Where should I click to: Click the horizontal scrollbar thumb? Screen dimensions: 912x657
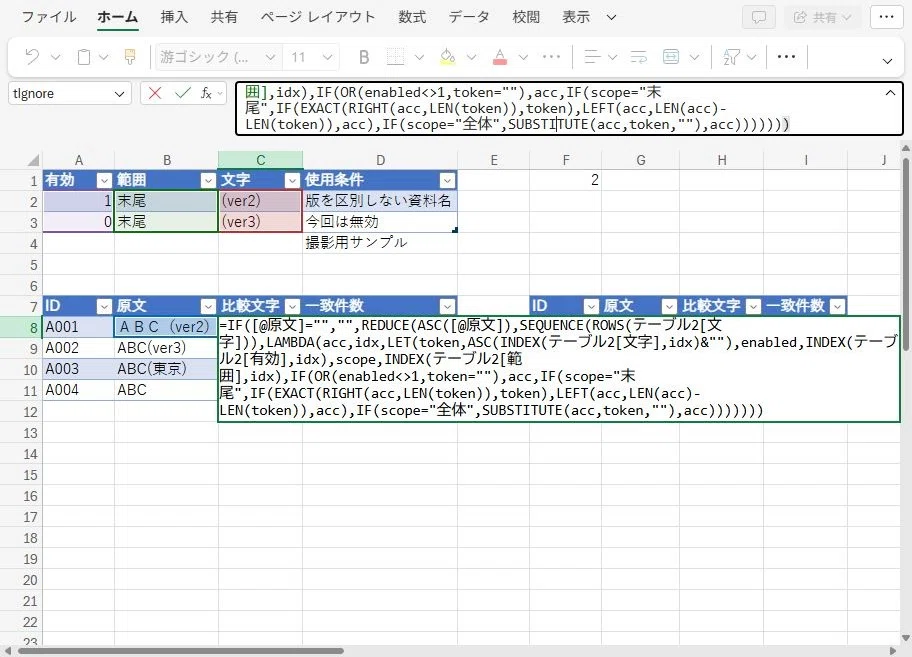click(180, 651)
